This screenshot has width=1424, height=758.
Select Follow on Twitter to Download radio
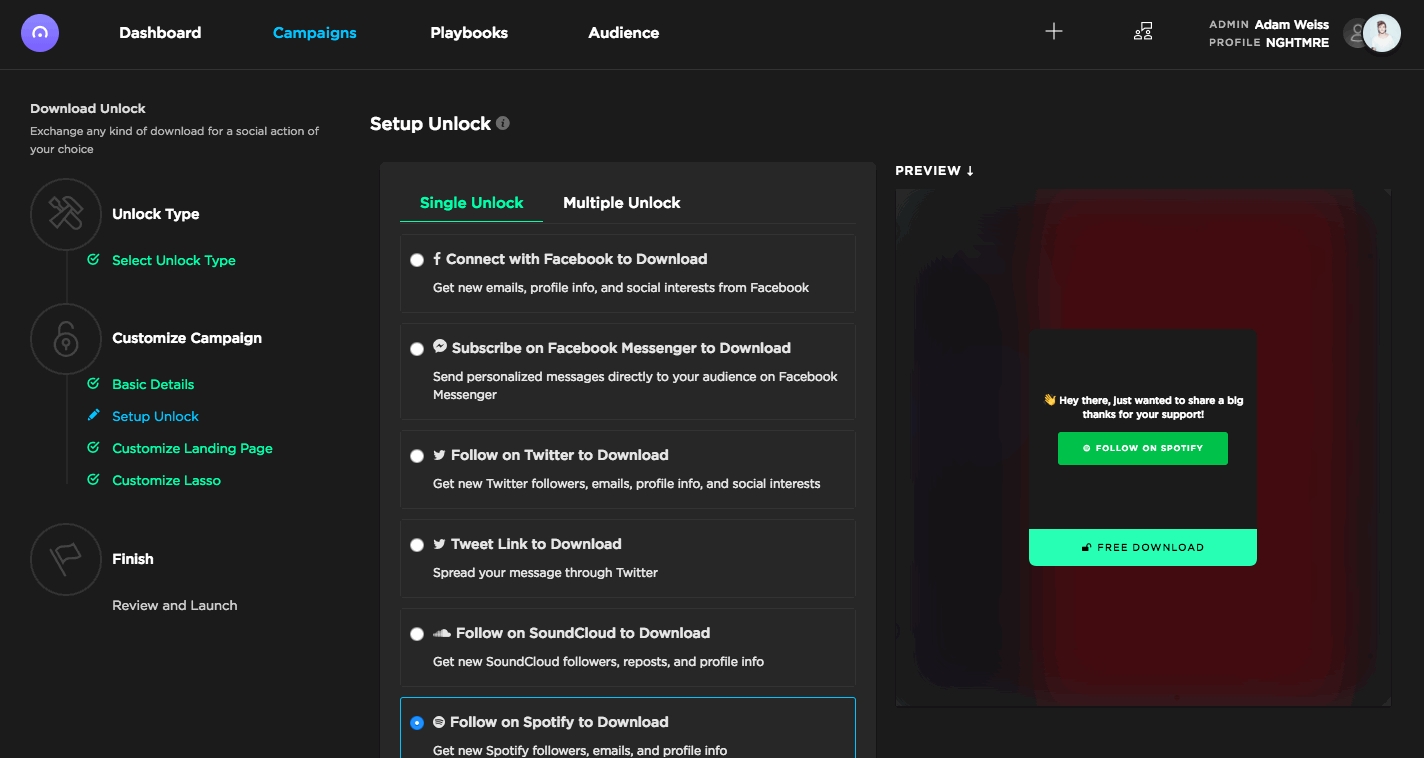[417, 456]
